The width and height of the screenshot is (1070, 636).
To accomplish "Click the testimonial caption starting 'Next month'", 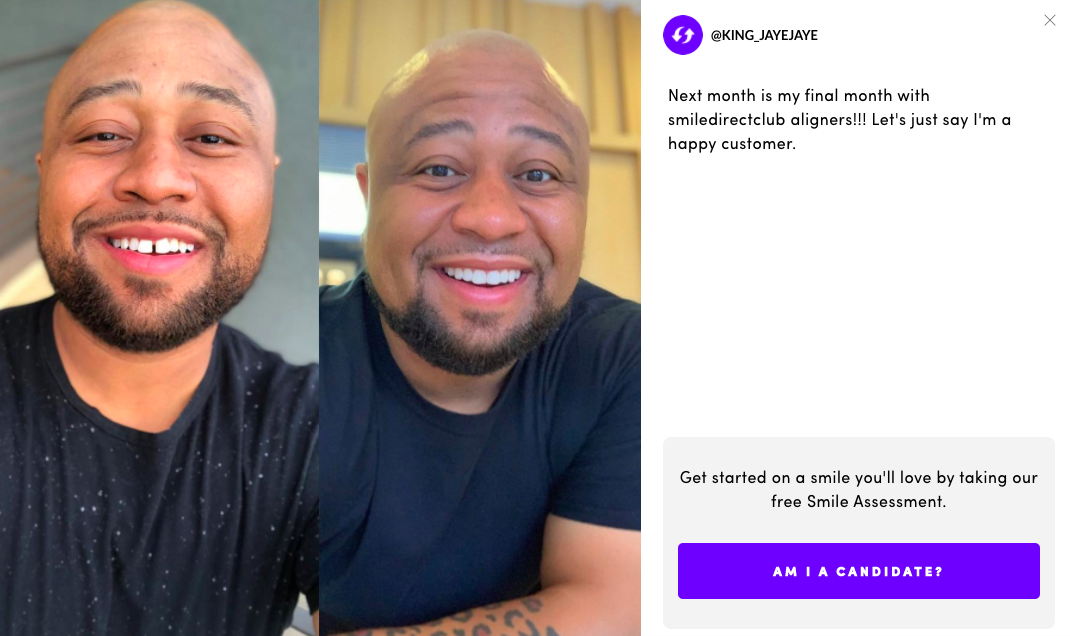I will [839, 119].
